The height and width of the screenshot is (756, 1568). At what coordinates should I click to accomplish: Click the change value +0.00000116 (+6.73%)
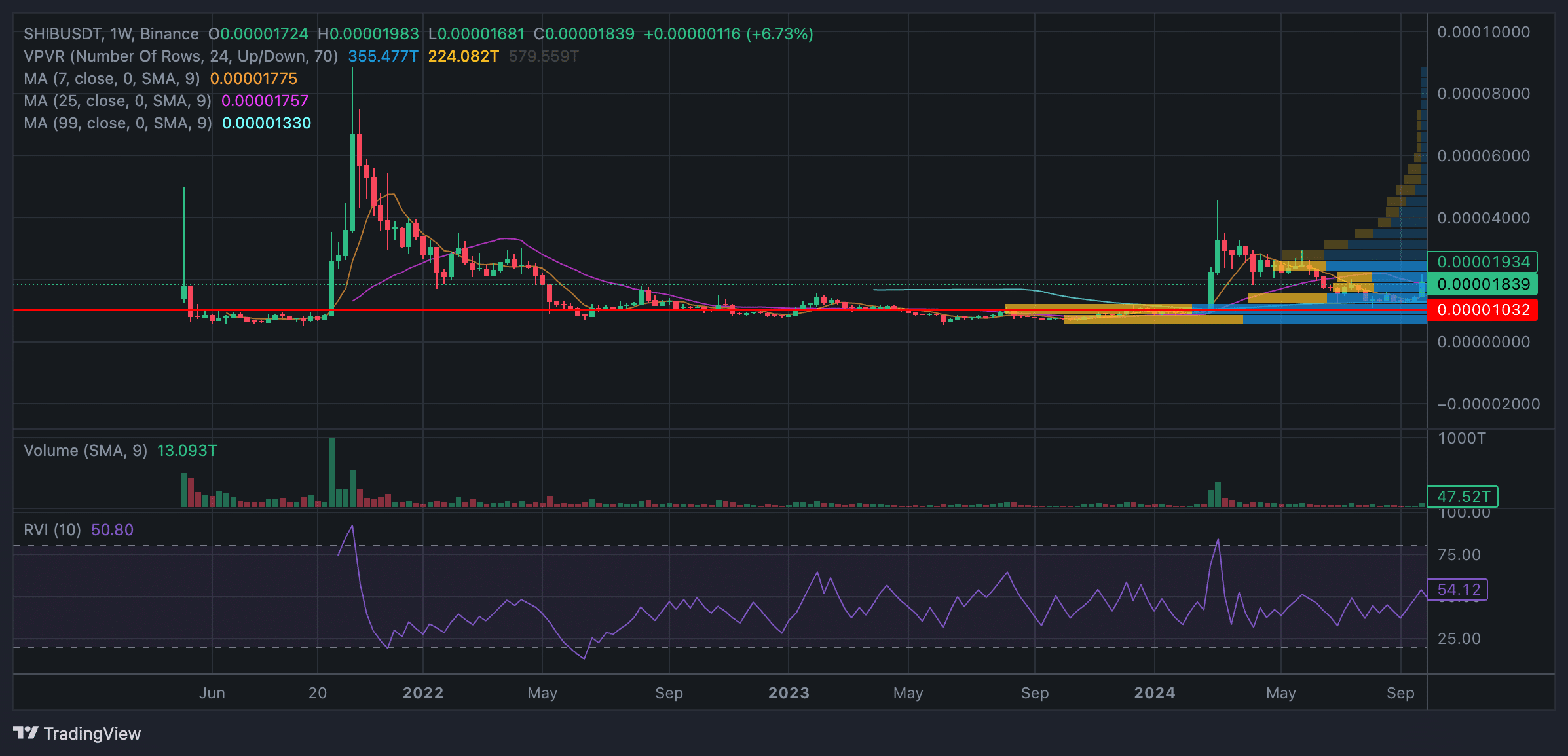click(x=728, y=34)
